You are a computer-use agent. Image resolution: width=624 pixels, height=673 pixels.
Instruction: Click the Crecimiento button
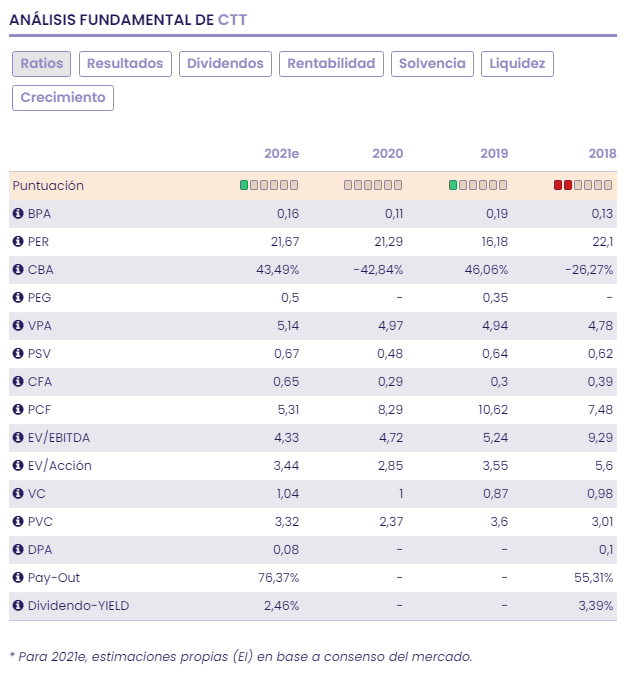[62, 98]
